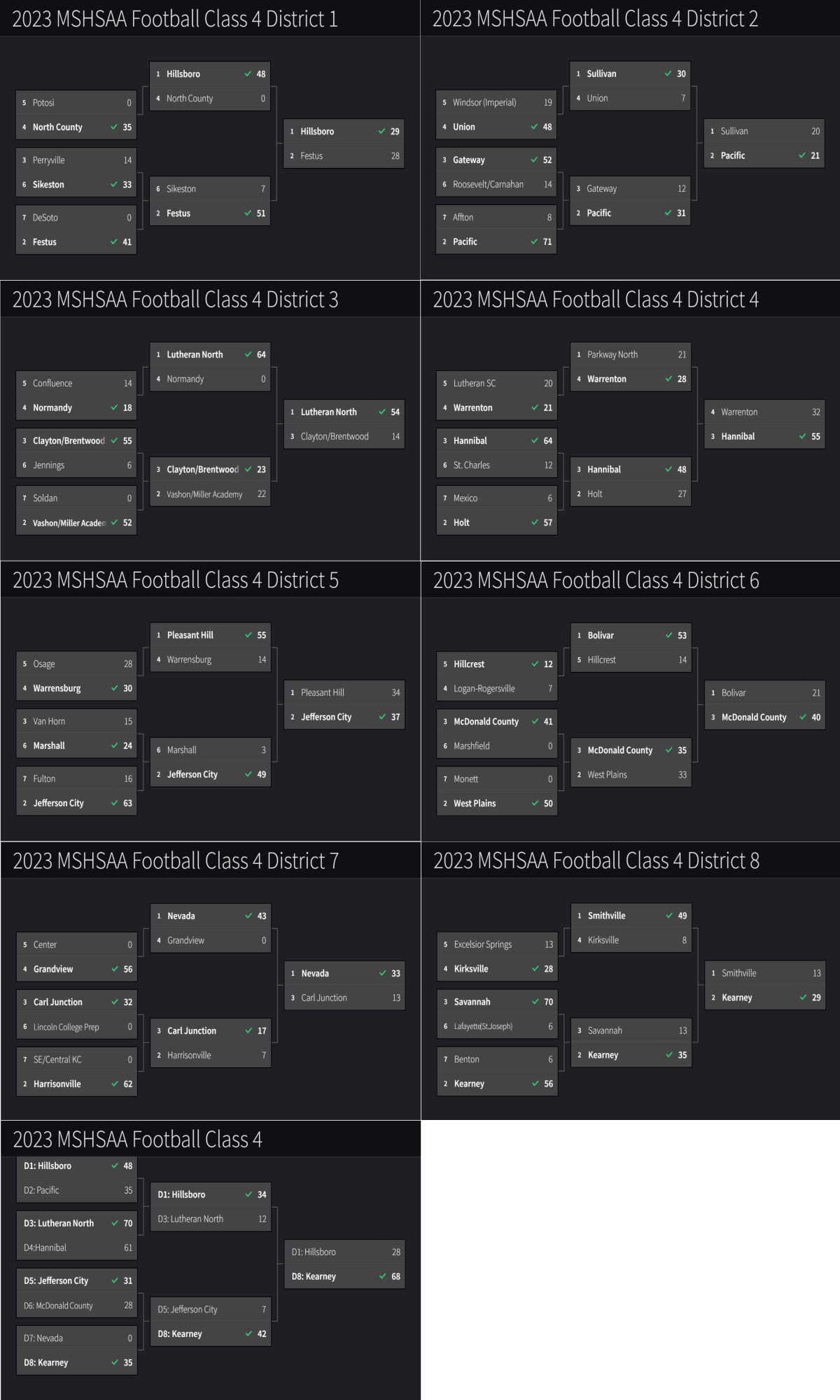Click the Lincoln College Prep team row
This screenshot has height=1400, width=840.
76,1027
